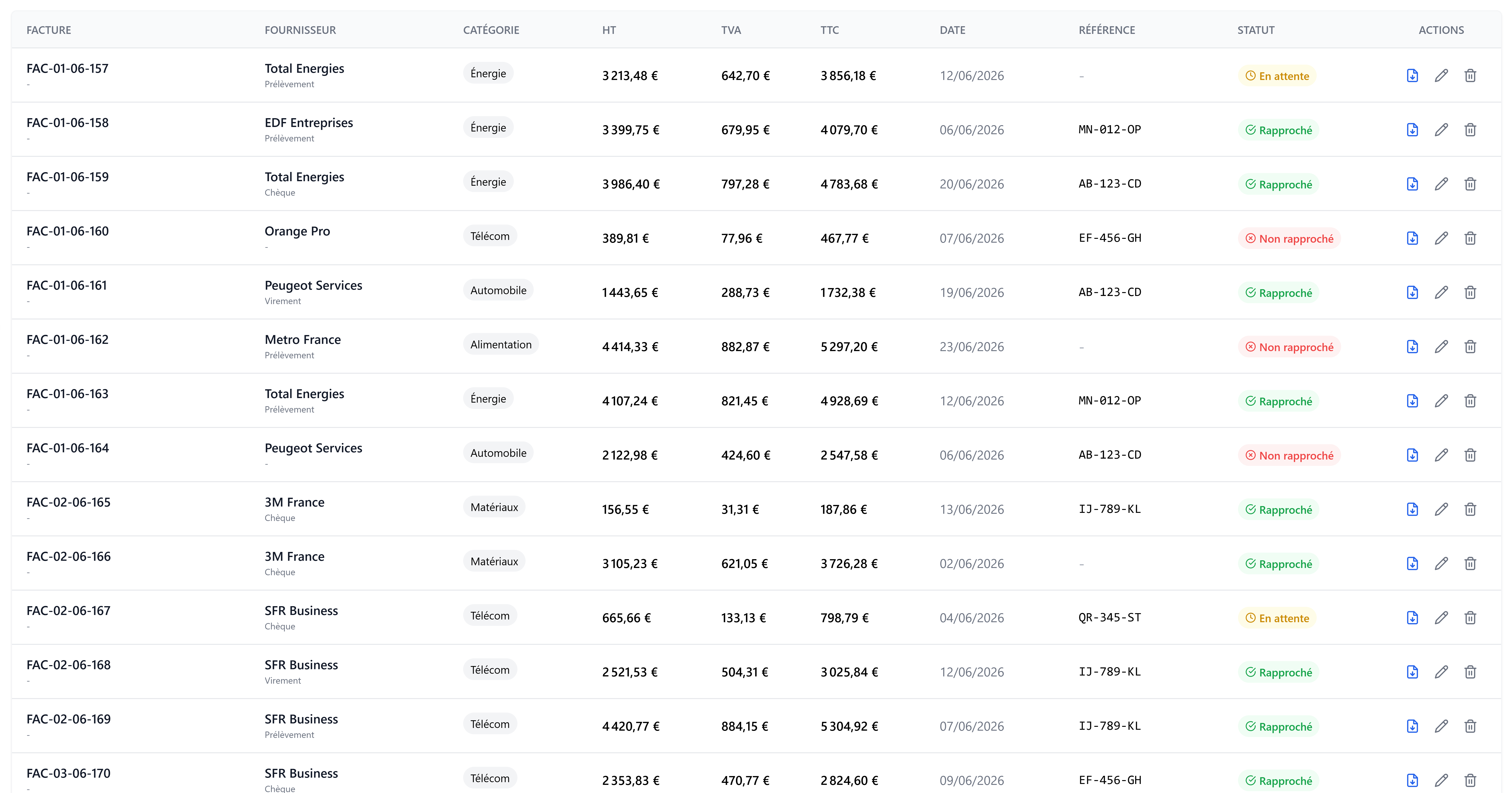Select invoice number FAC-01-06-157
This screenshot has height=793, width=1512.
68,69
